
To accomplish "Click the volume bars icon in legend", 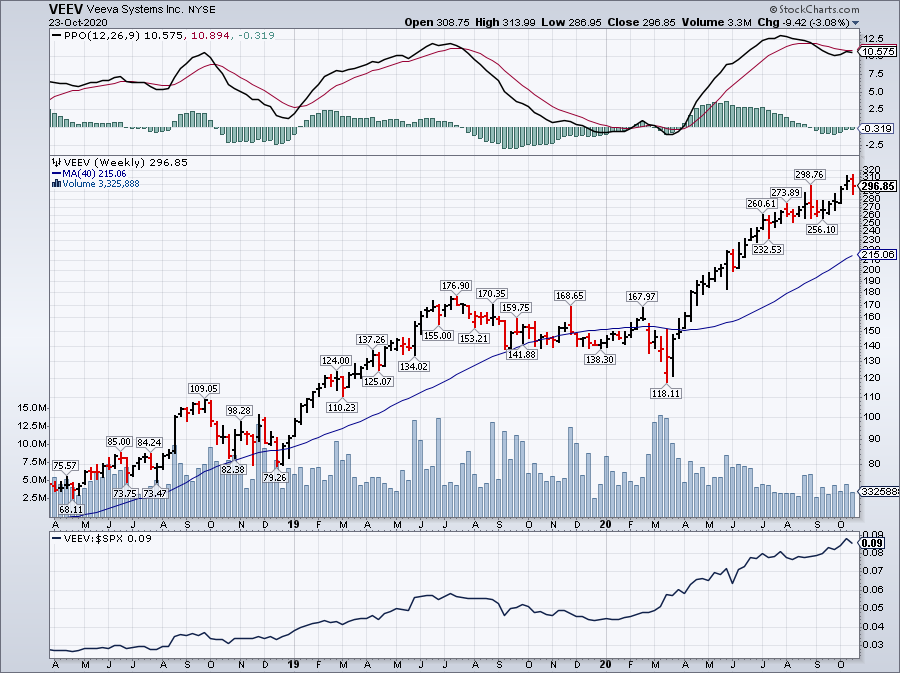I will click(x=56, y=184).
